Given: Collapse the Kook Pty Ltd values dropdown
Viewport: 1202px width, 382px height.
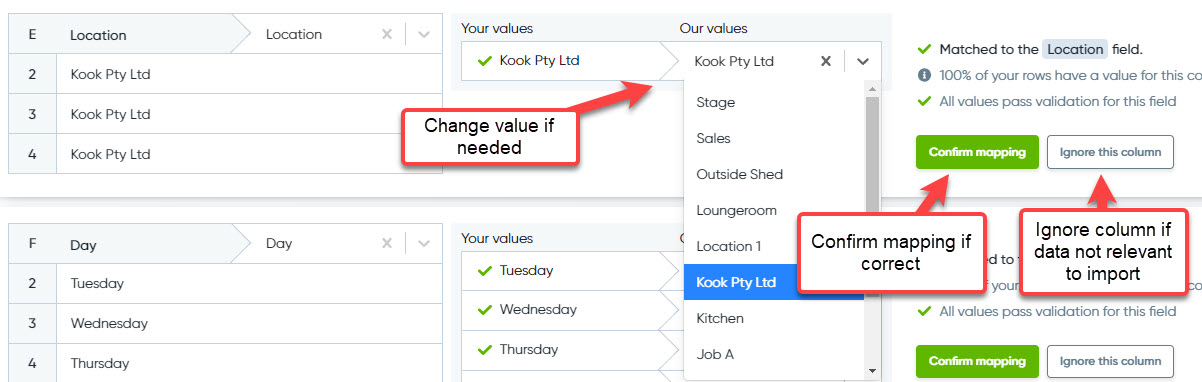Looking at the screenshot, I should 863,61.
